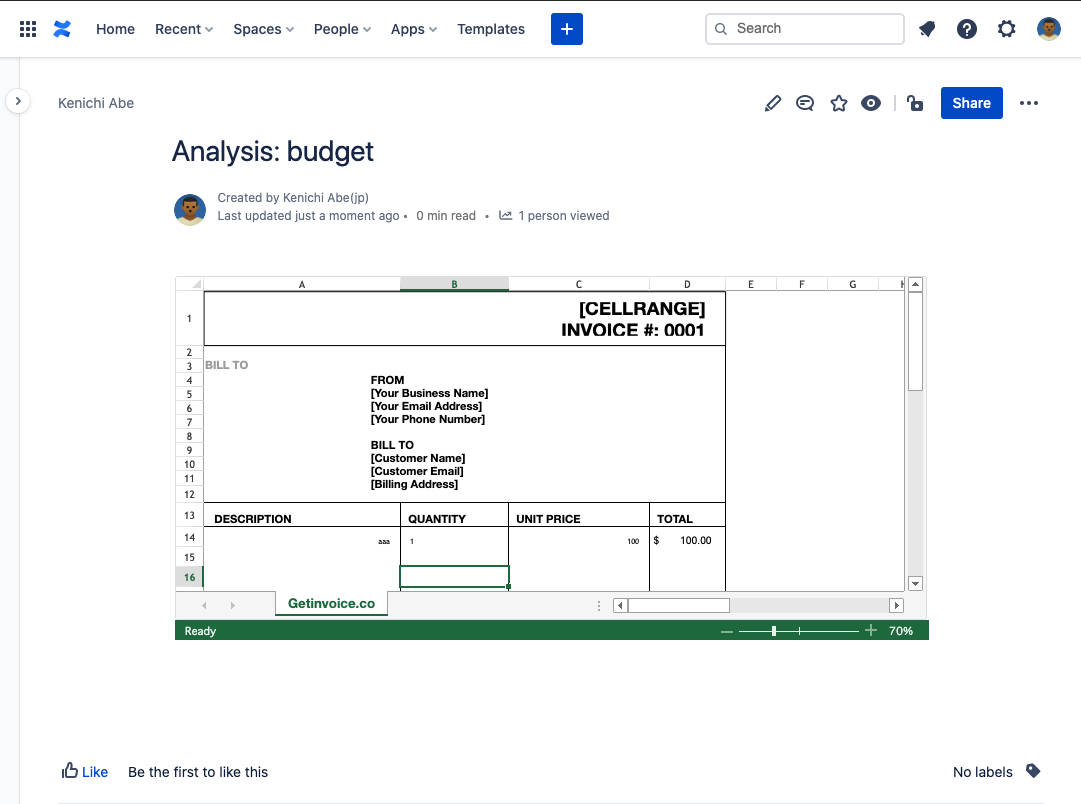
Task: Edit the page with pencil icon
Action: click(x=772, y=103)
